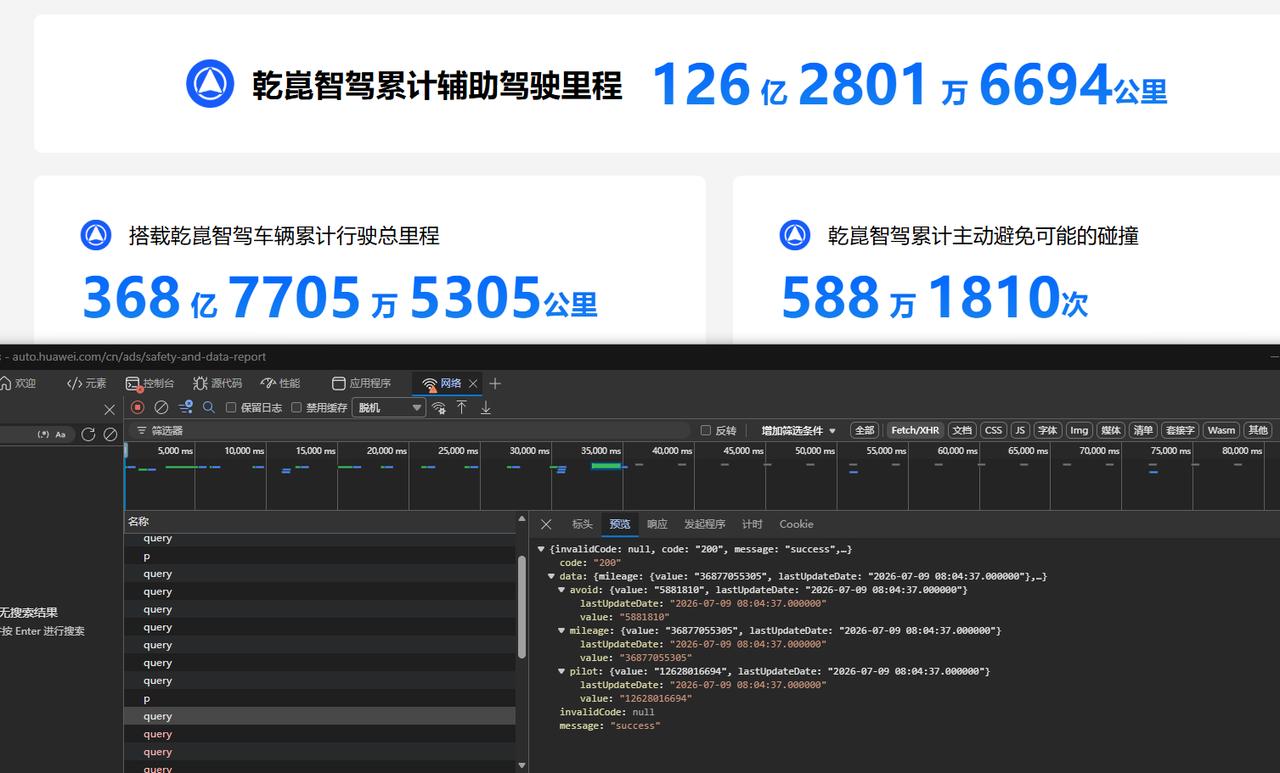The width and height of the screenshot is (1280, 773).
Task: Toggle regular expression search (.*)
Action: coord(43,434)
